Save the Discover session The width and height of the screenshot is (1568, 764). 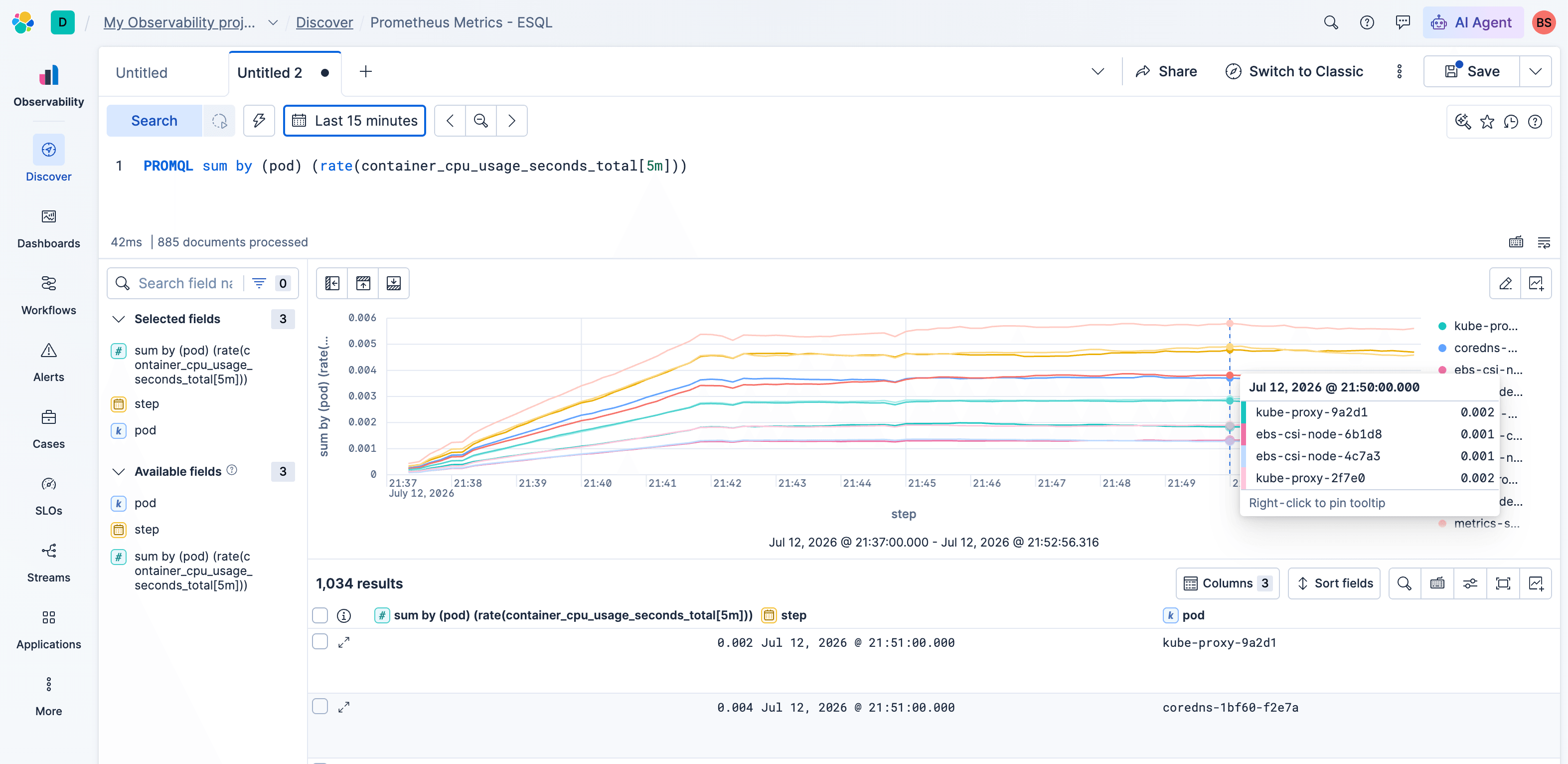coord(1472,72)
